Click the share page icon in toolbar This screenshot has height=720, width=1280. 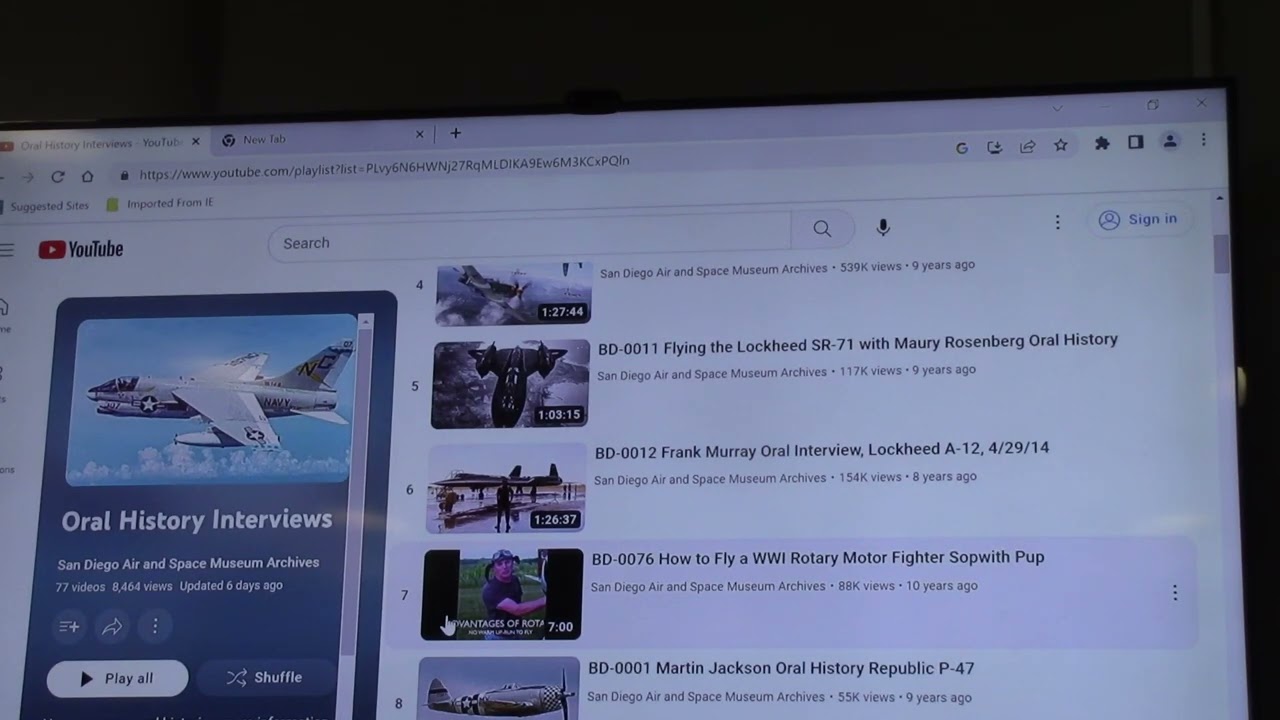pyautogui.click(x=1027, y=146)
